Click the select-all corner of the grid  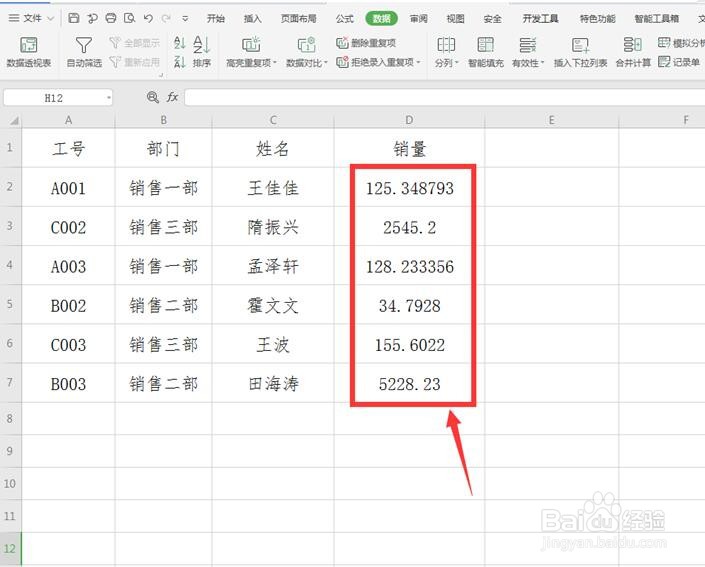click(x=13, y=121)
